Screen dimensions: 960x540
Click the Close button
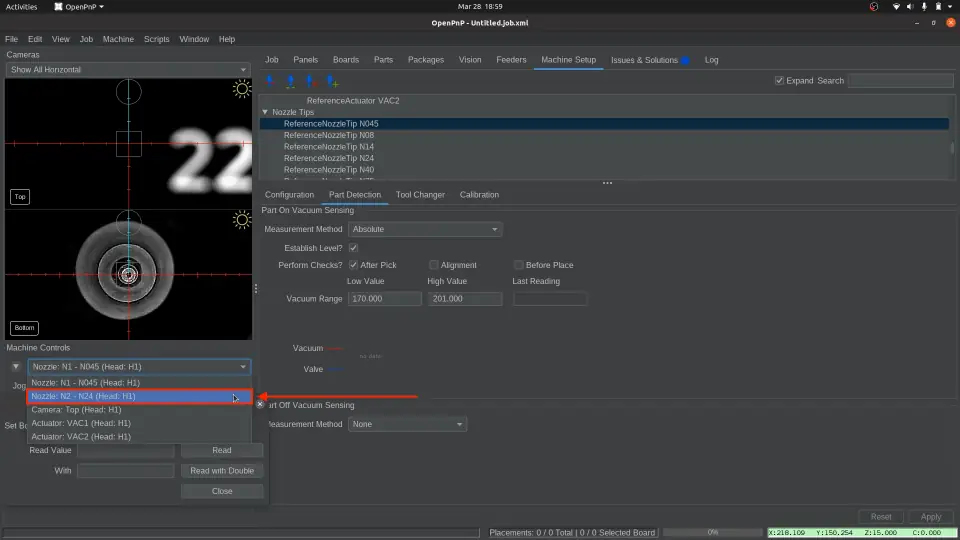pyautogui.click(x=222, y=491)
